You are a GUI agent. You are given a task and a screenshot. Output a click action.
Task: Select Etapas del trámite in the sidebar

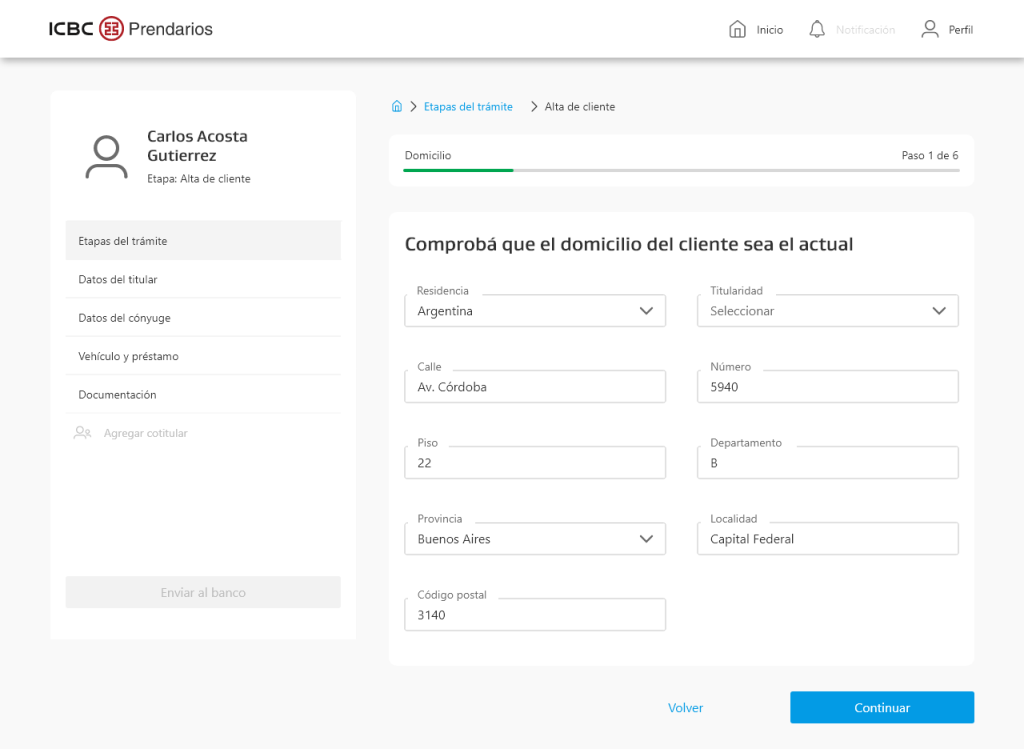coord(203,241)
